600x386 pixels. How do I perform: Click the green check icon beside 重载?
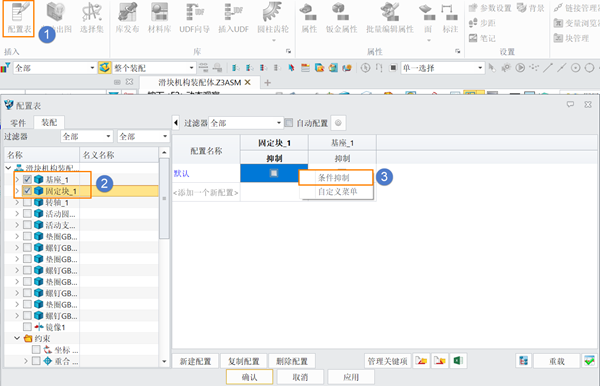[589, 361]
